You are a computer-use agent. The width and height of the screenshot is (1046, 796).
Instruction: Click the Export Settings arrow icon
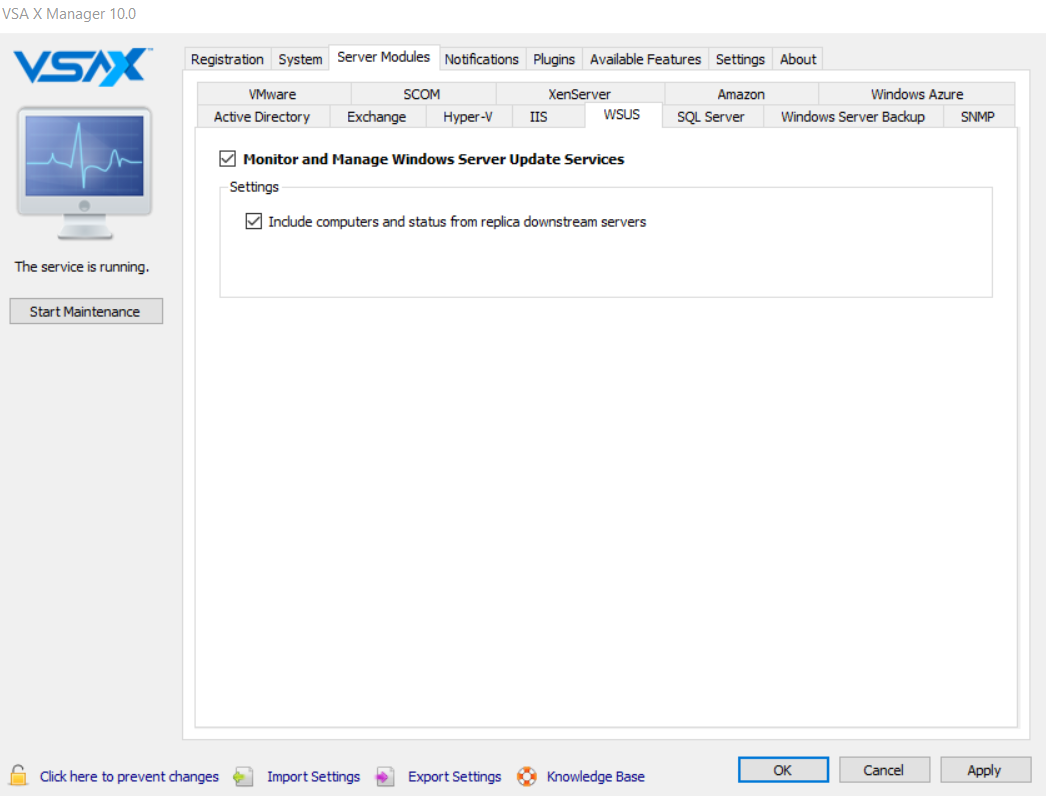point(384,776)
